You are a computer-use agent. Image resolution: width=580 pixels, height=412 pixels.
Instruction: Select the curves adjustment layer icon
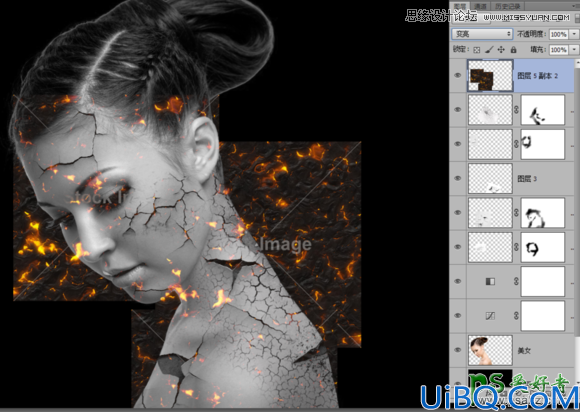click(490, 316)
